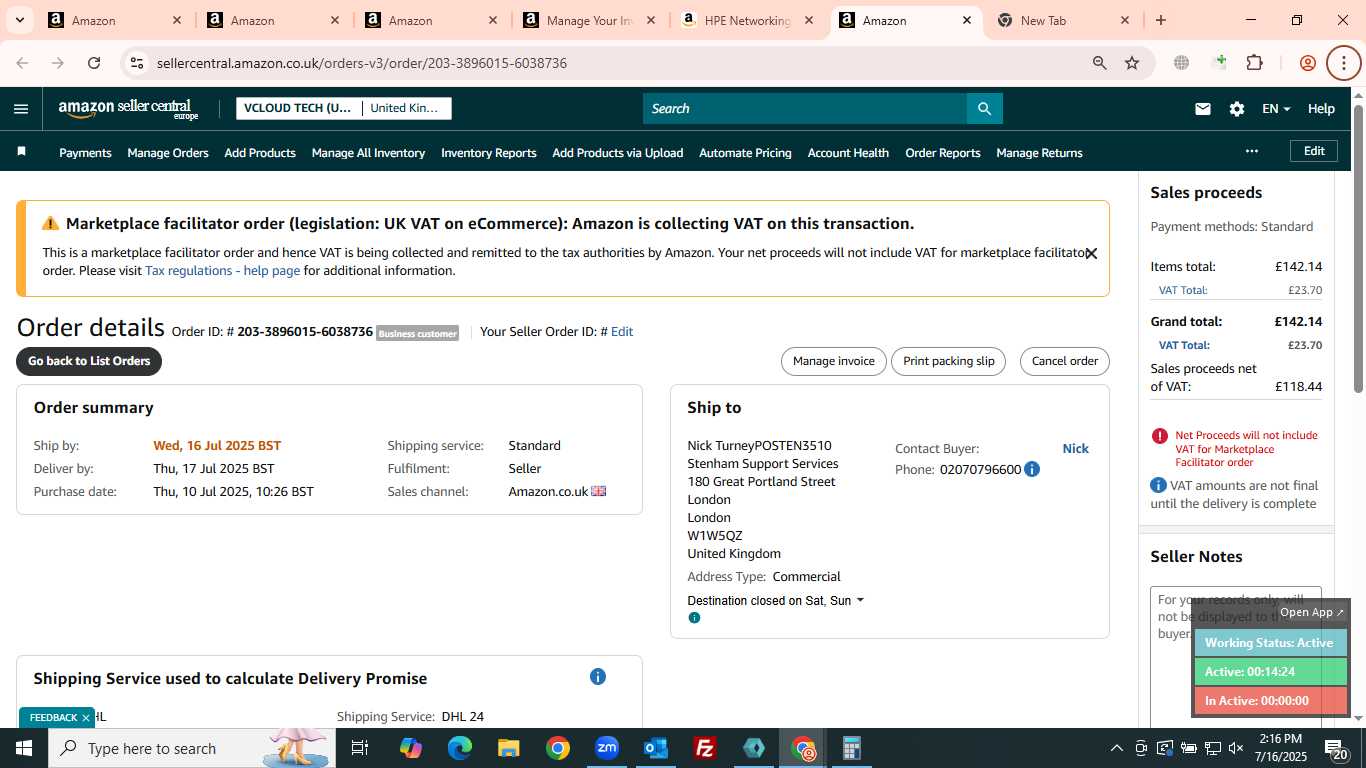This screenshot has height=768, width=1366.
Task: Switch to the Manage Your Inventory tab
Action: point(590,20)
